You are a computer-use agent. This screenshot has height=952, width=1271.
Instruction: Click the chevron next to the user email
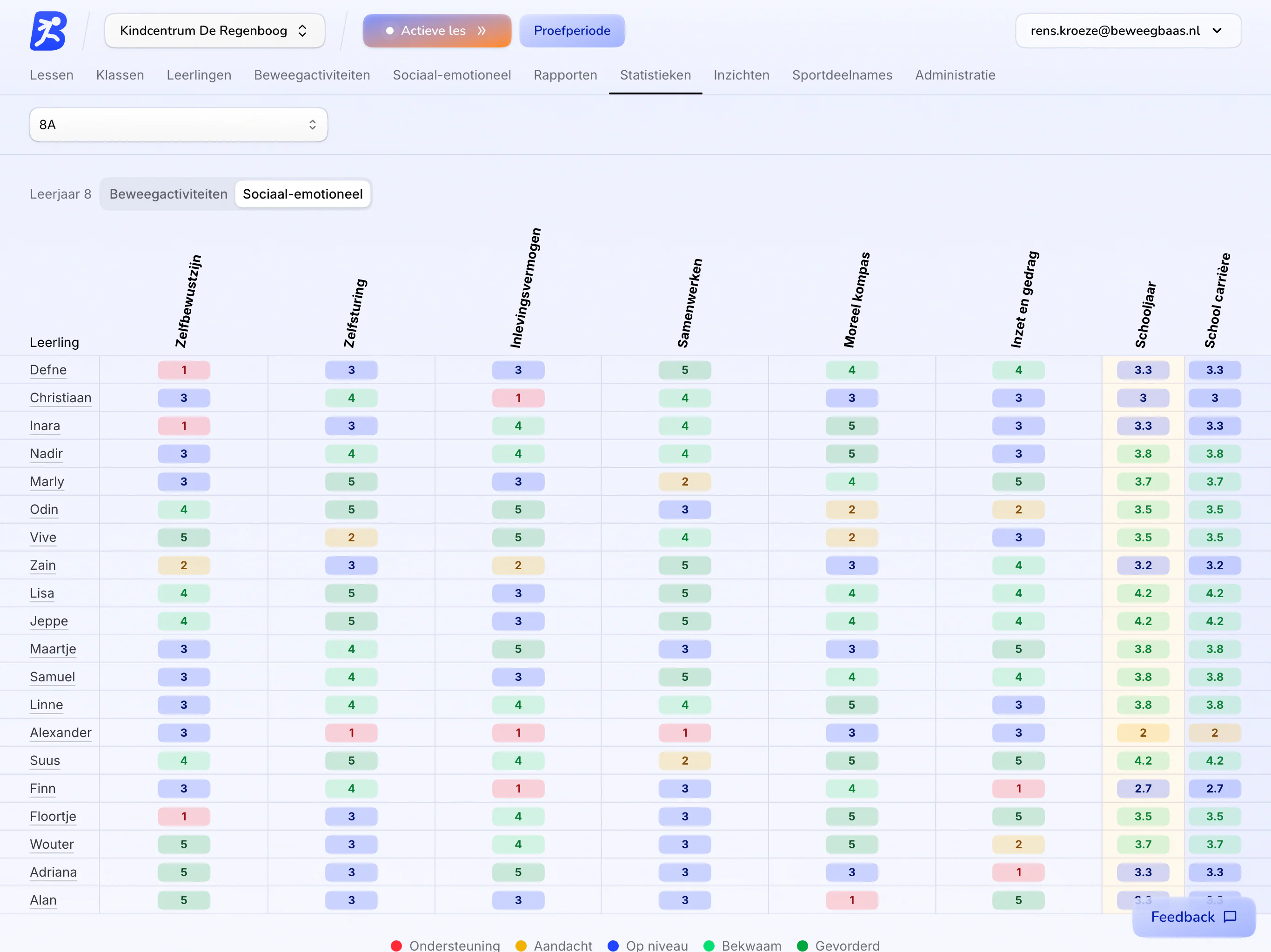[x=1217, y=31]
